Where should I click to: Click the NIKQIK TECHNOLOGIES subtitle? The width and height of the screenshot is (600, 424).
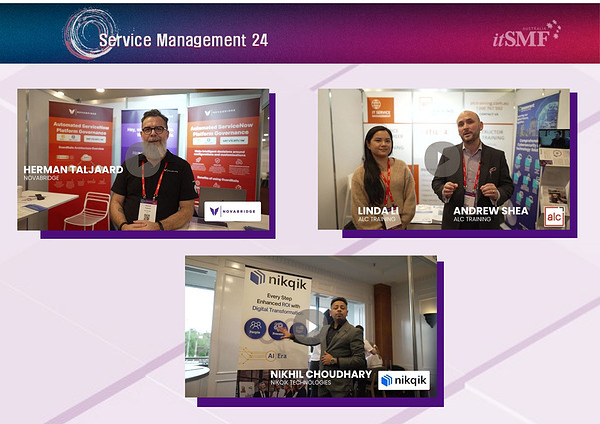pos(301,382)
